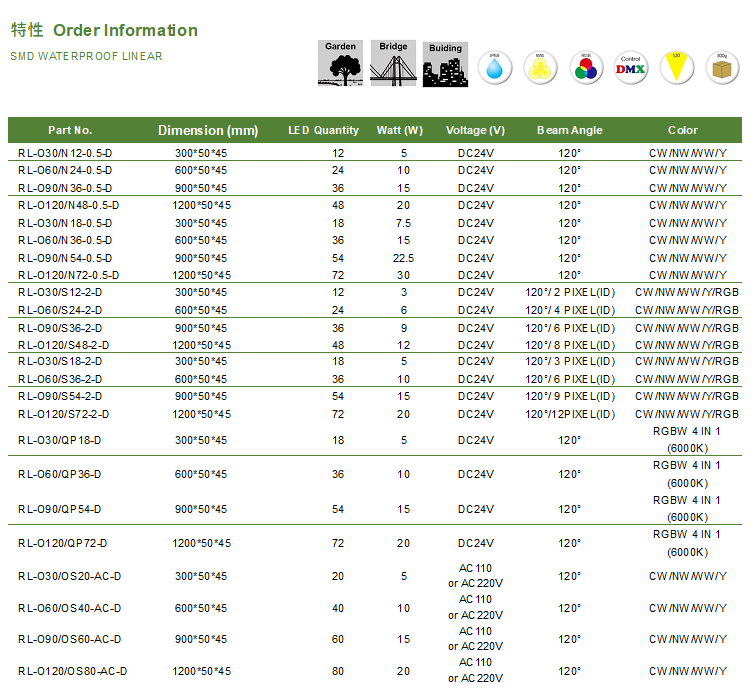Image resolution: width=752 pixels, height=700 pixels.
Task: Click the yellow 120 beam angle icon
Action: (677, 67)
